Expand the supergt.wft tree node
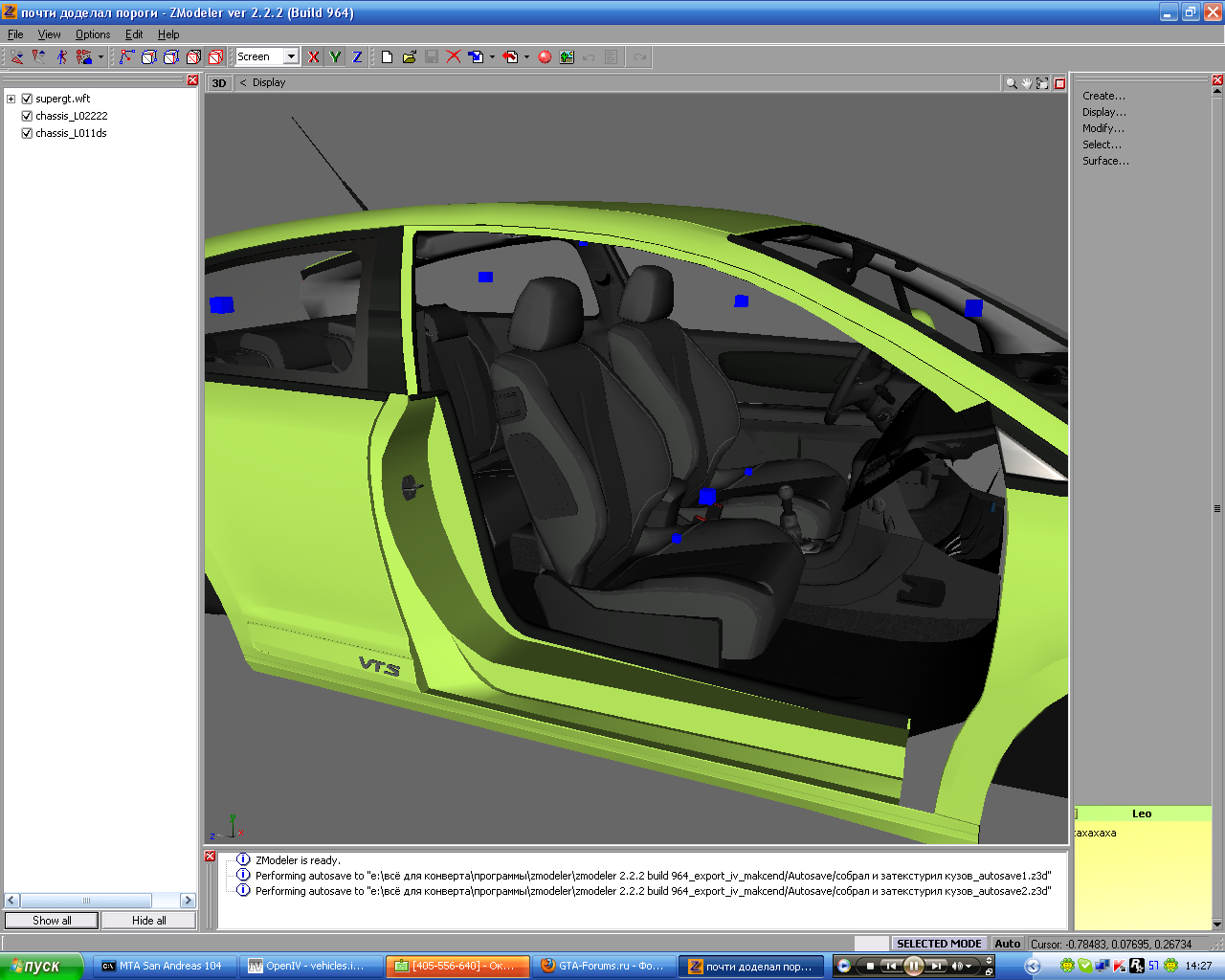Image resolution: width=1225 pixels, height=980 pixels. click(11, 99)
